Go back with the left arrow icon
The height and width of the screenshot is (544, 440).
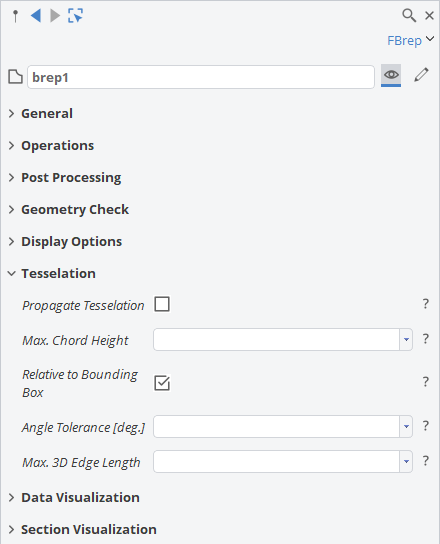click(x=36, y=16)
